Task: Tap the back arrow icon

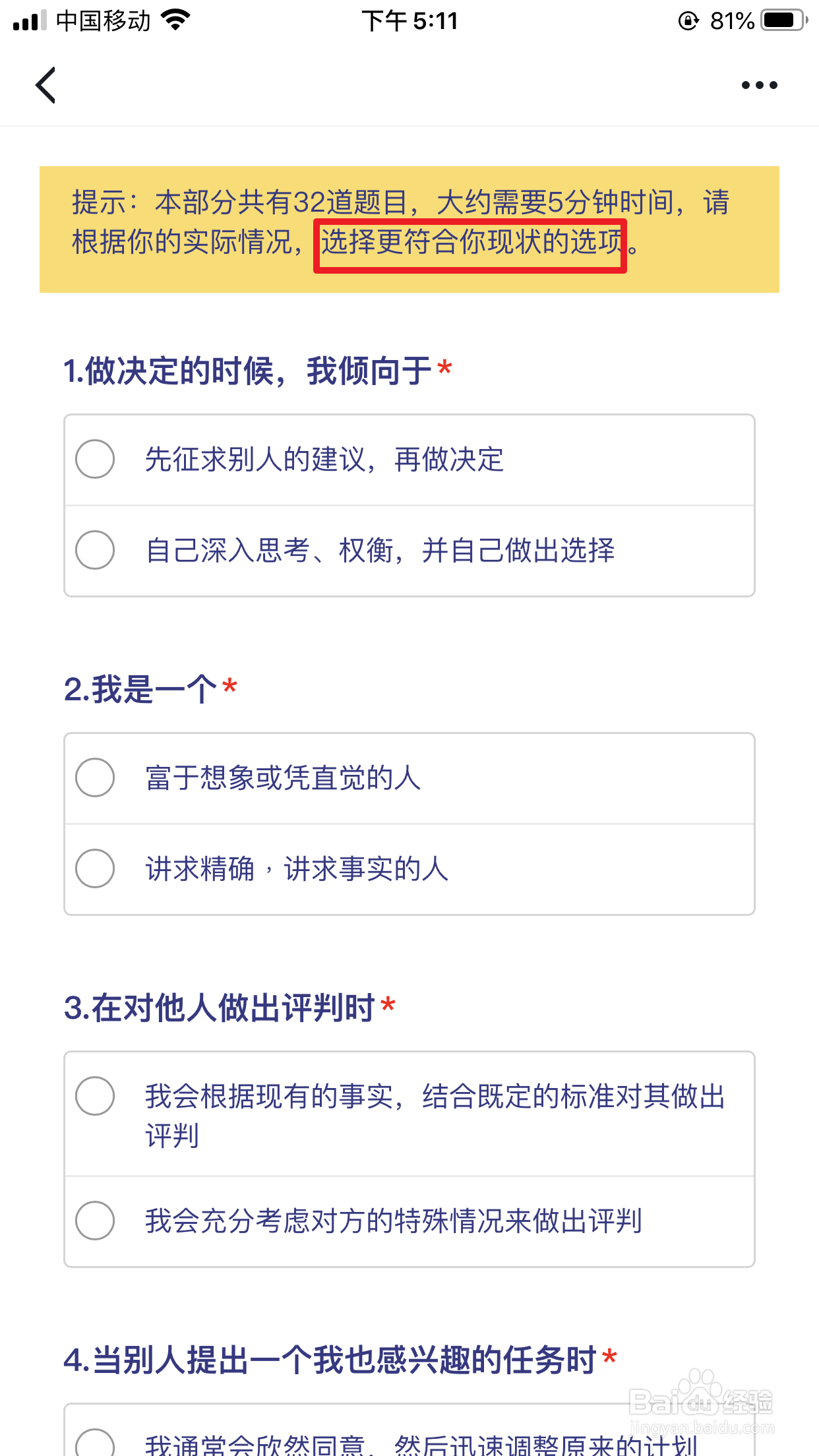Action: 45,85
